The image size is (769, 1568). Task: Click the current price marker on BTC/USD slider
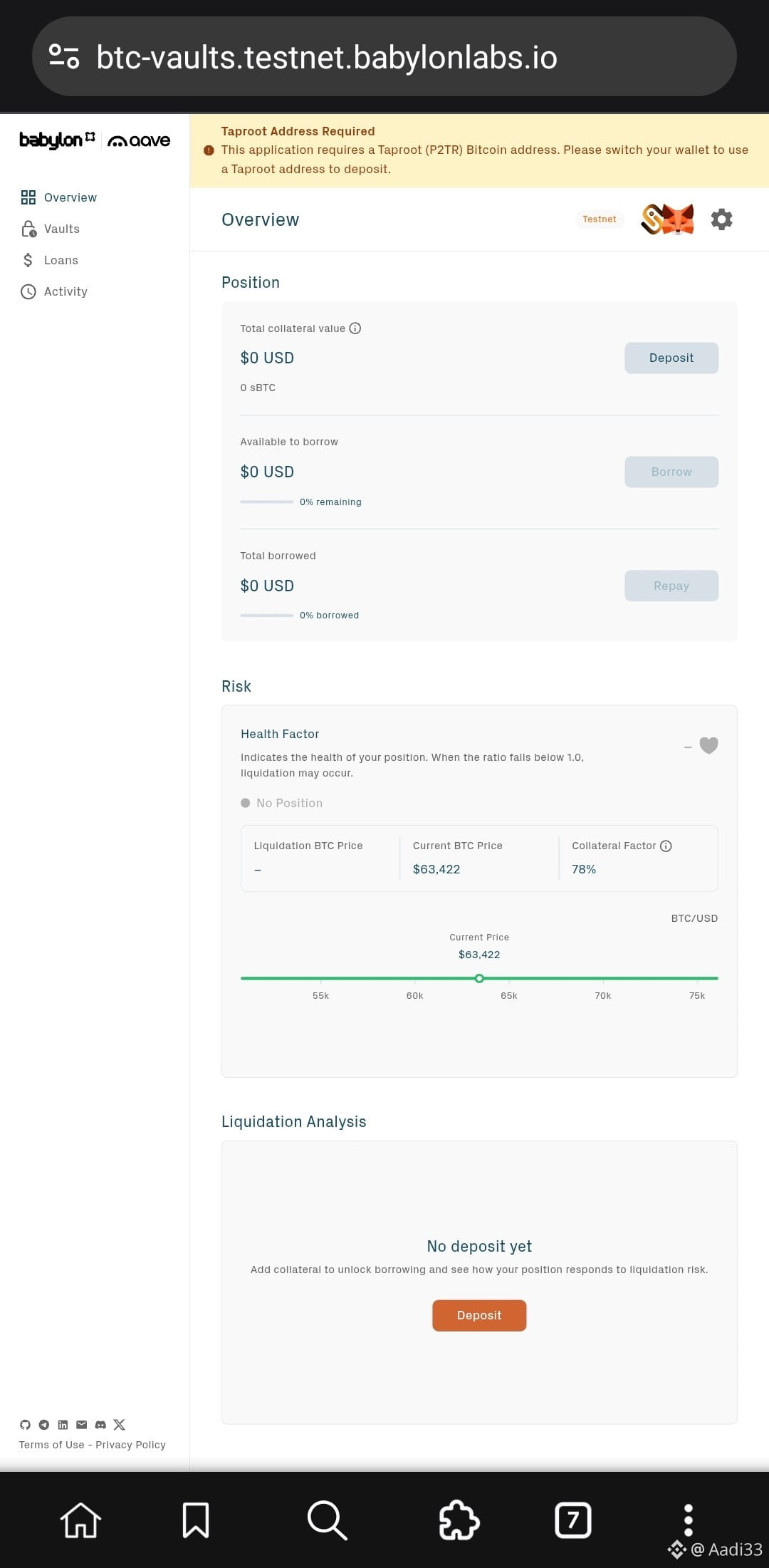(479, 978)
